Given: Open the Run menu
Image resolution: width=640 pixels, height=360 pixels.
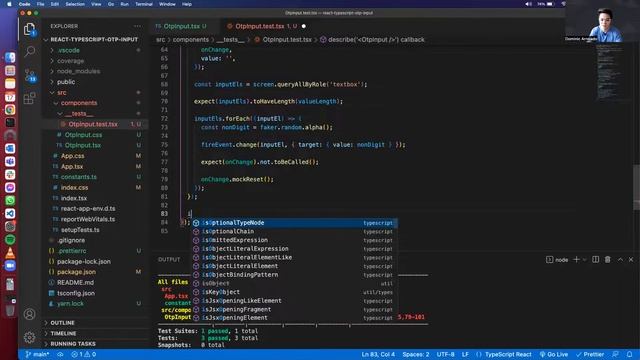Looking at the screenshot, I should pyautogui.click(x=124, y=4).
